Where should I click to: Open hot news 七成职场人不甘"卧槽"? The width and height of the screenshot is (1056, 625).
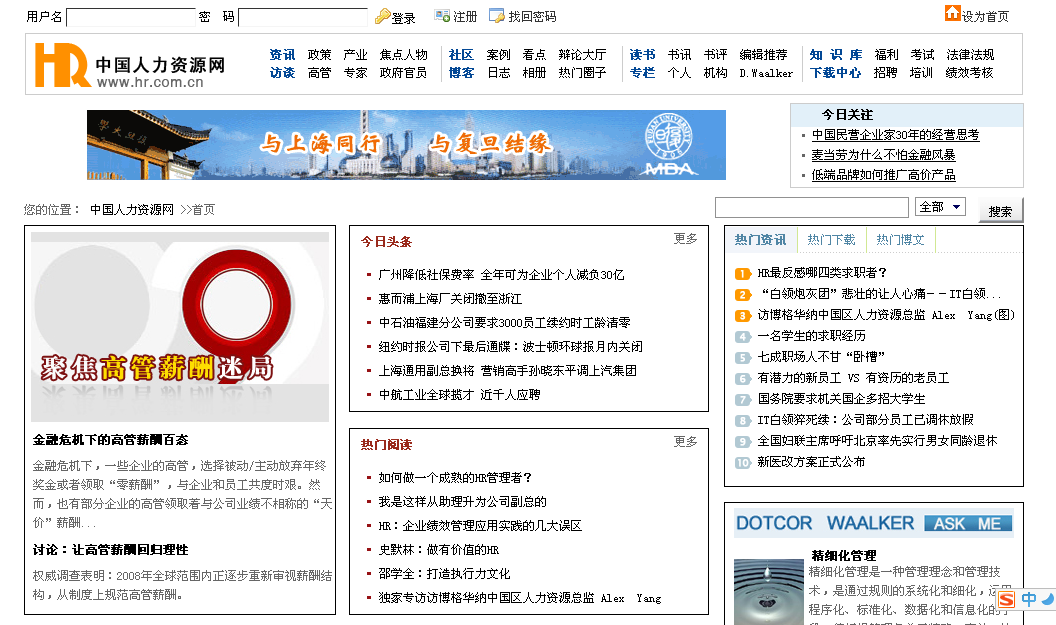(x=821, y=356)
